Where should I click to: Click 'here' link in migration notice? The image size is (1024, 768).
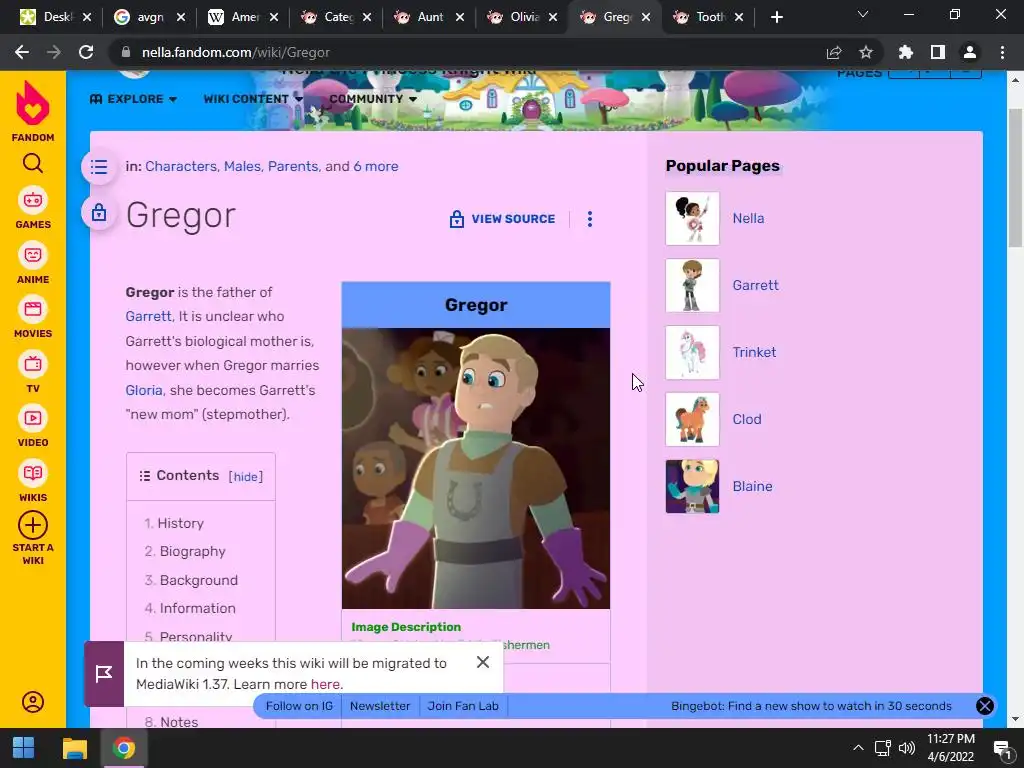(325, 684)
